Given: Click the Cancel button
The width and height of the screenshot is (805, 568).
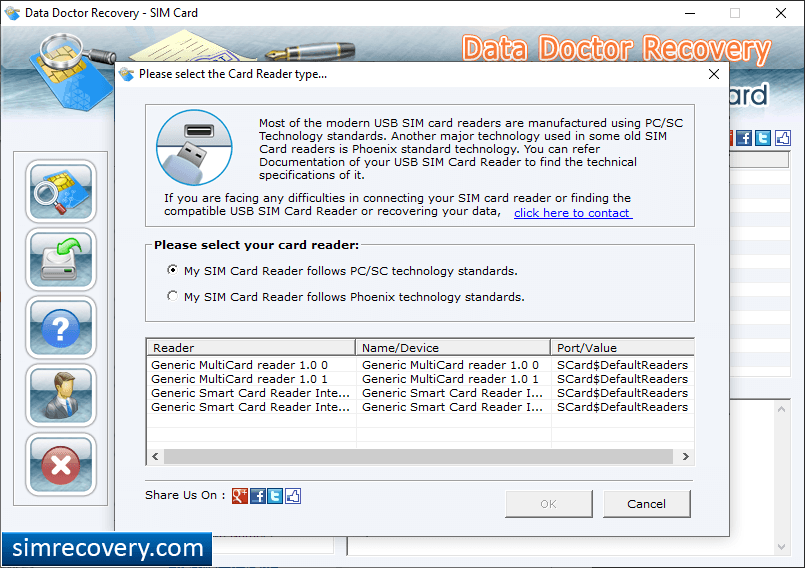Looking at the screenshot, I should pos(646,504).
